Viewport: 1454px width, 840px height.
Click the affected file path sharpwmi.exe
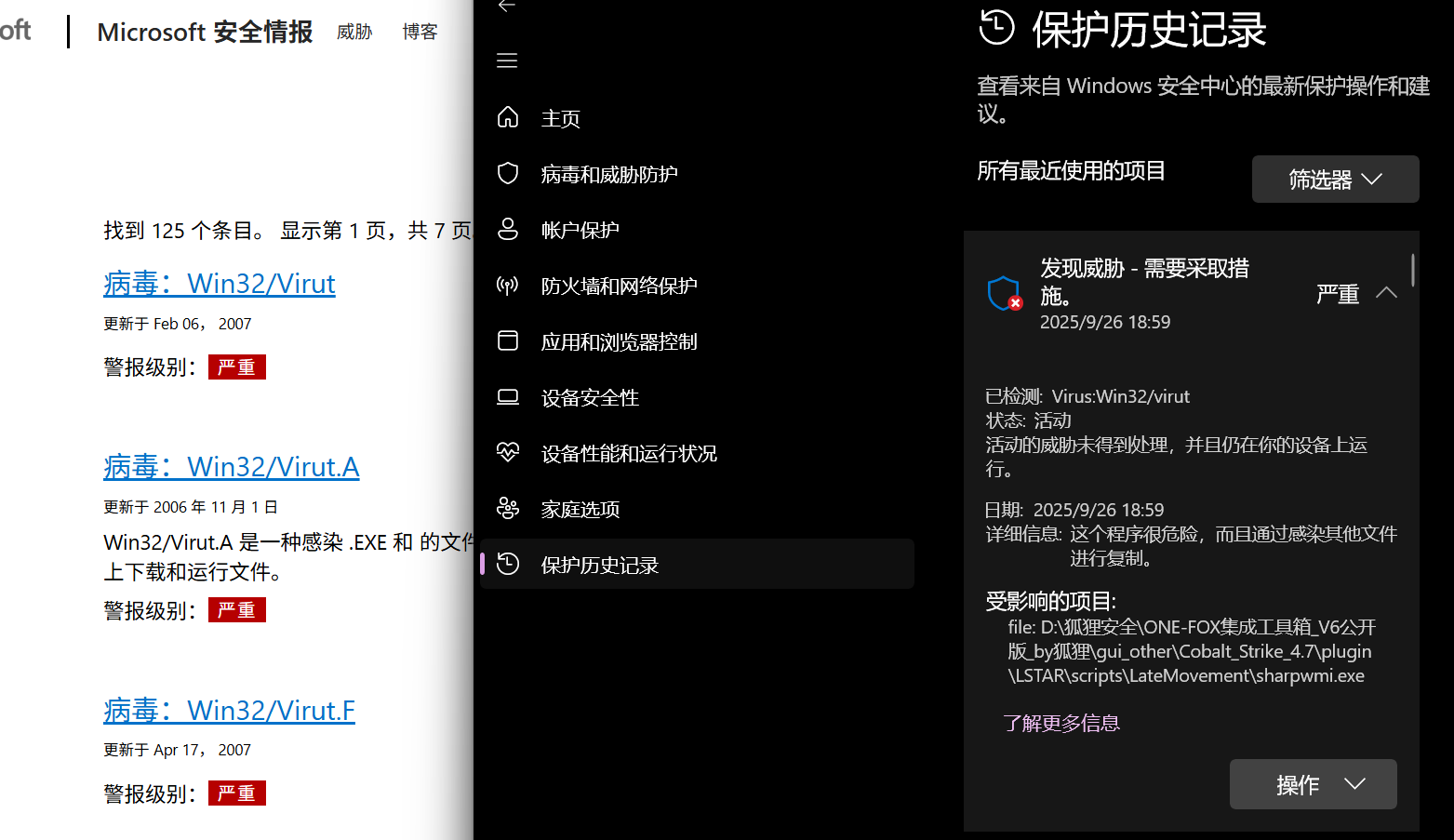pyautogui.click(x=1190, y=651)
